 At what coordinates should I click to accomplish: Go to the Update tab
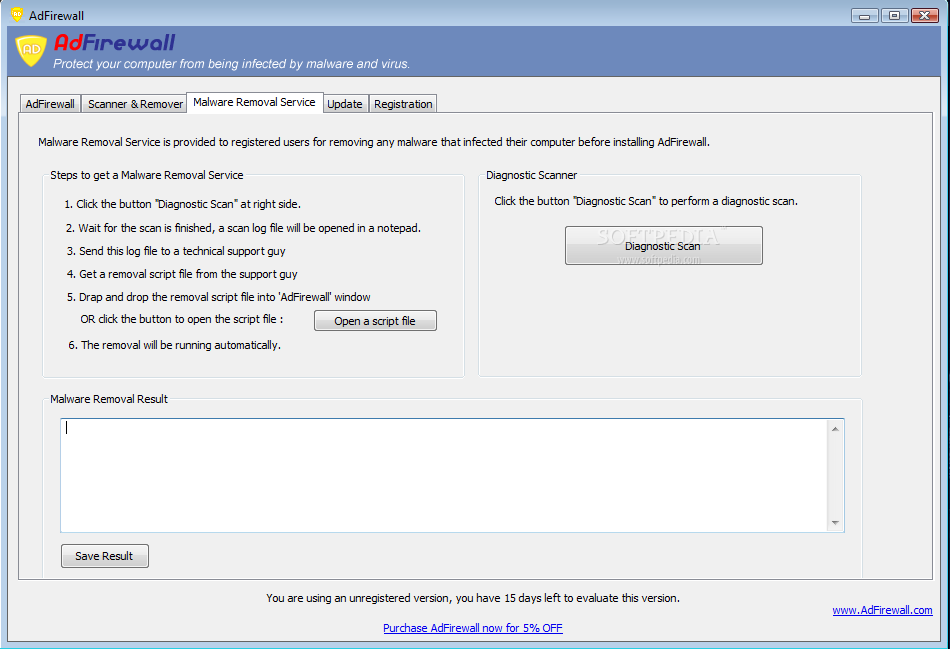[x=345, y=104]
